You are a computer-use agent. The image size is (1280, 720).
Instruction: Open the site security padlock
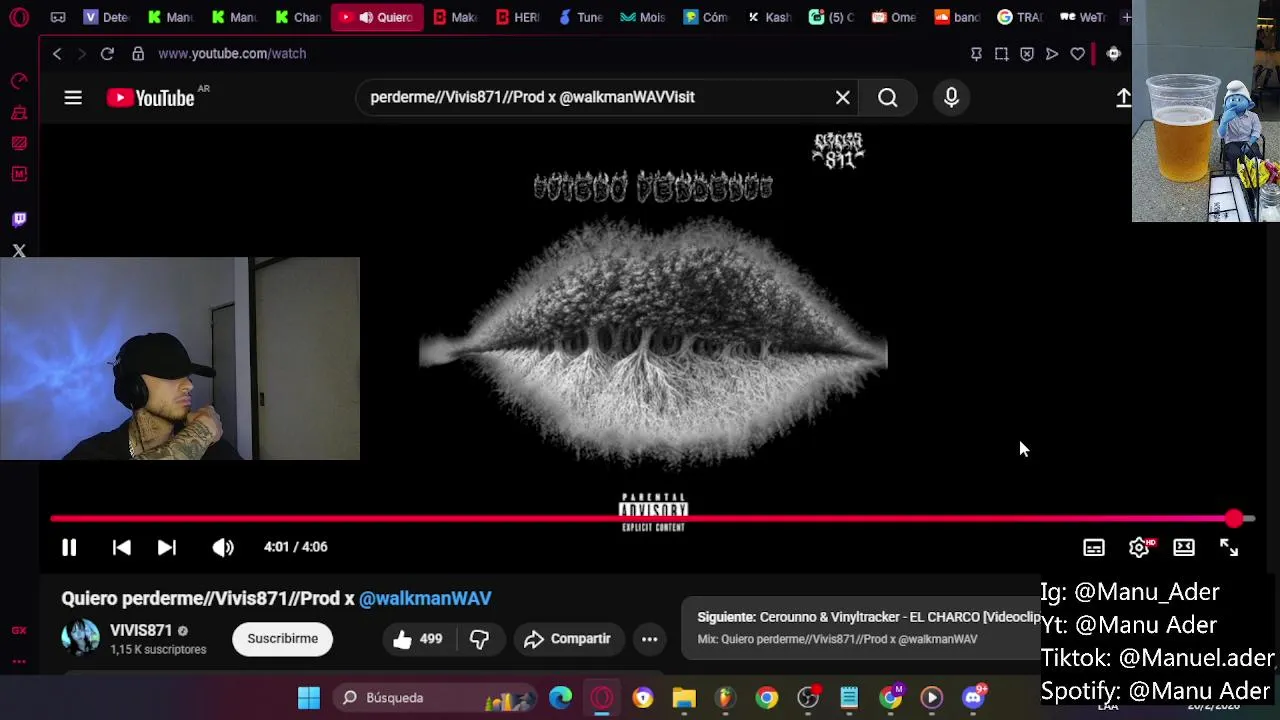[x=138, y=54]
